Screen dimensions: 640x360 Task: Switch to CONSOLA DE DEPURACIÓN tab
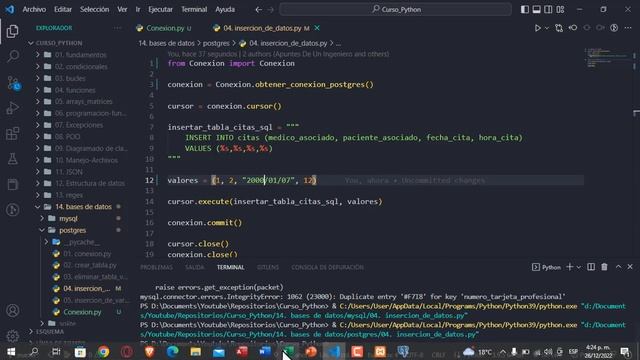coord(327,267)
